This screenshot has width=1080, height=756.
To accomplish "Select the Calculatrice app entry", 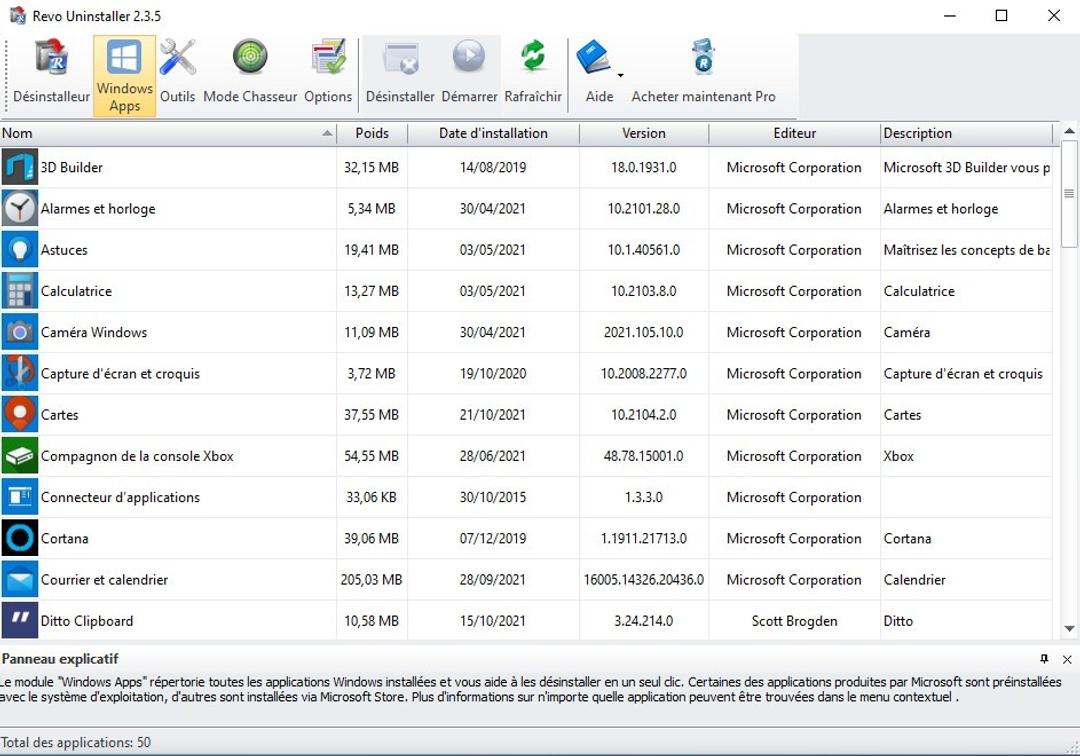I will (76, 291).
